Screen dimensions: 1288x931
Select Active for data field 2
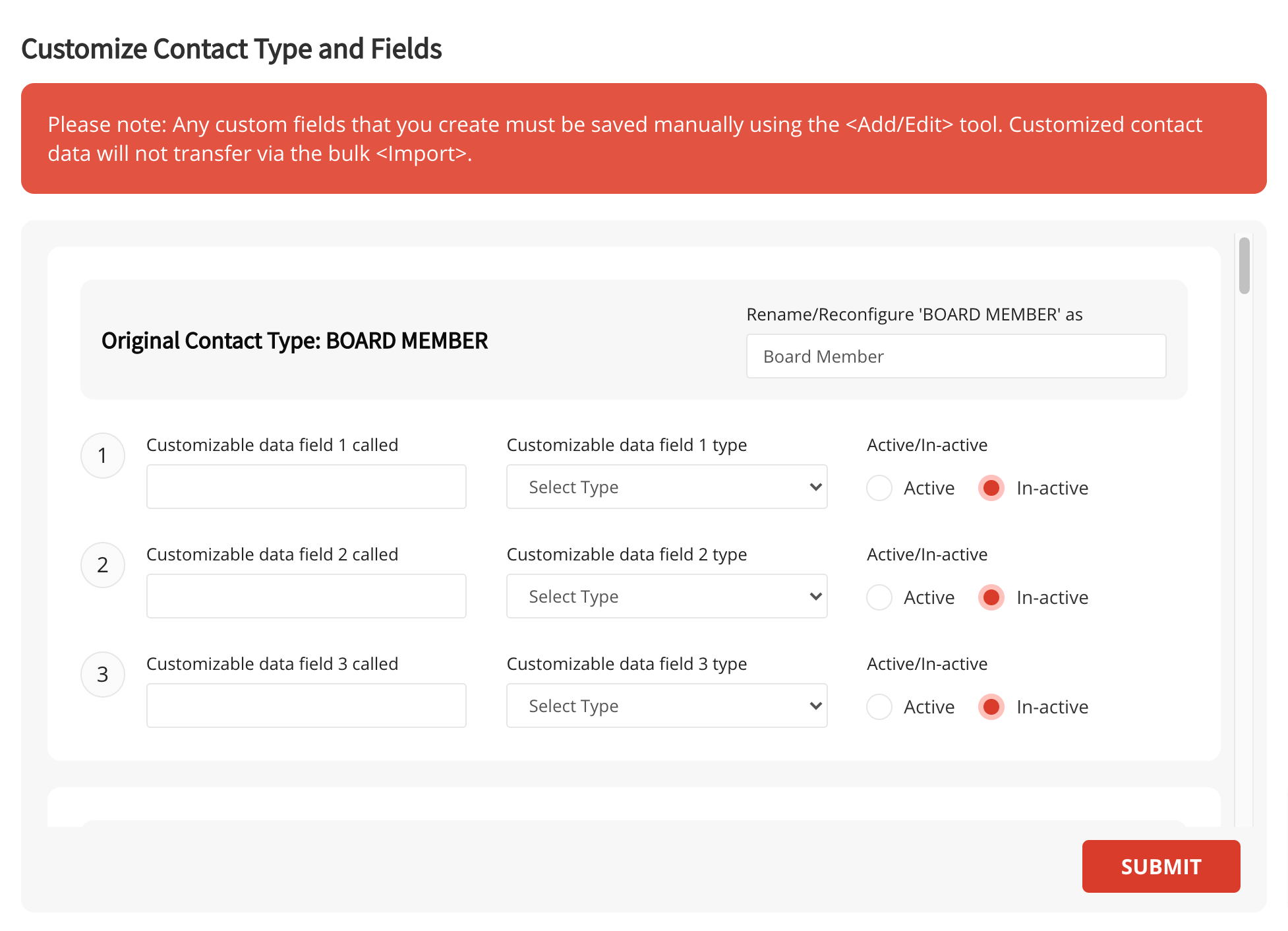pos(879,597)
